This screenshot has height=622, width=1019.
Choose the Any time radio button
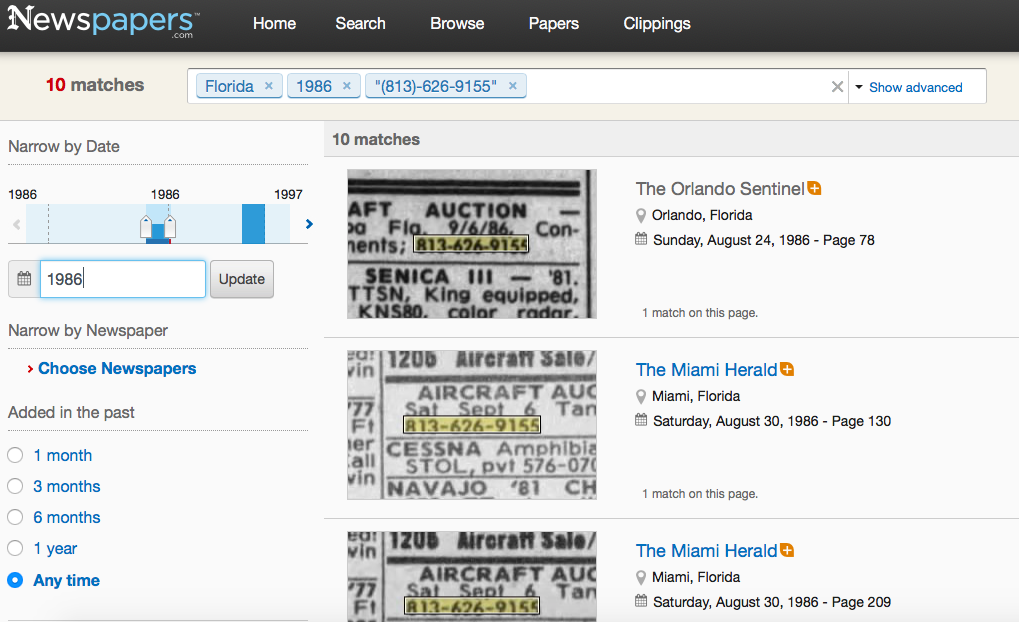pyautogui.click(x=15, y=580)
